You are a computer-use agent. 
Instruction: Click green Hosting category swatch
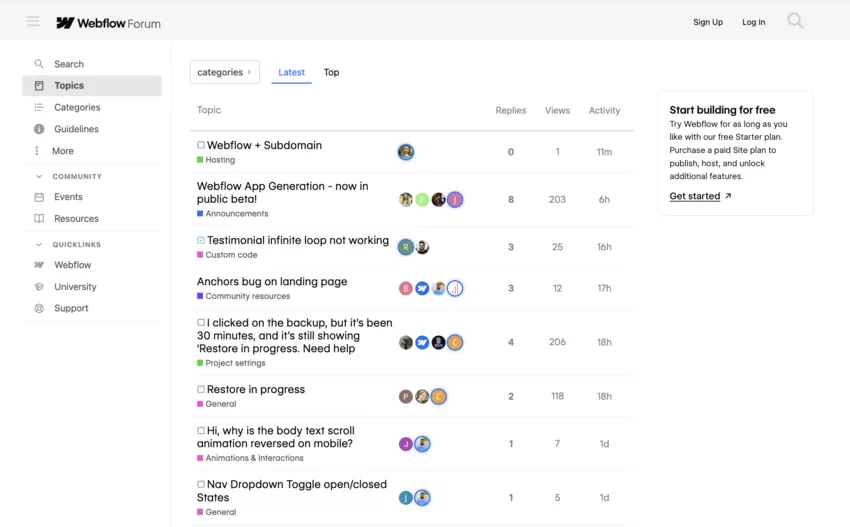click(200, 160)
